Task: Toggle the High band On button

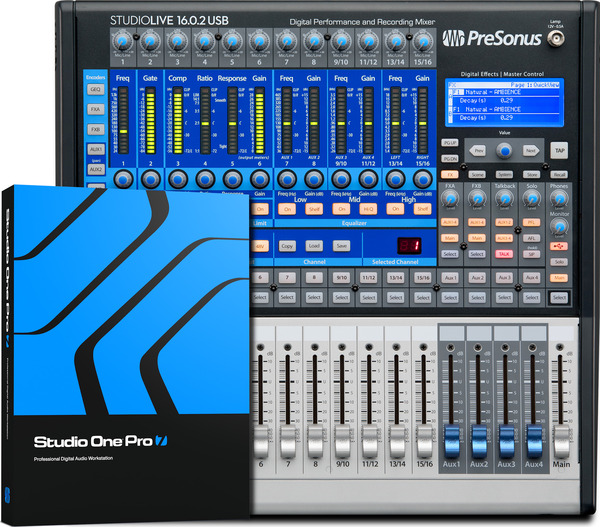Action: point(395,209)
